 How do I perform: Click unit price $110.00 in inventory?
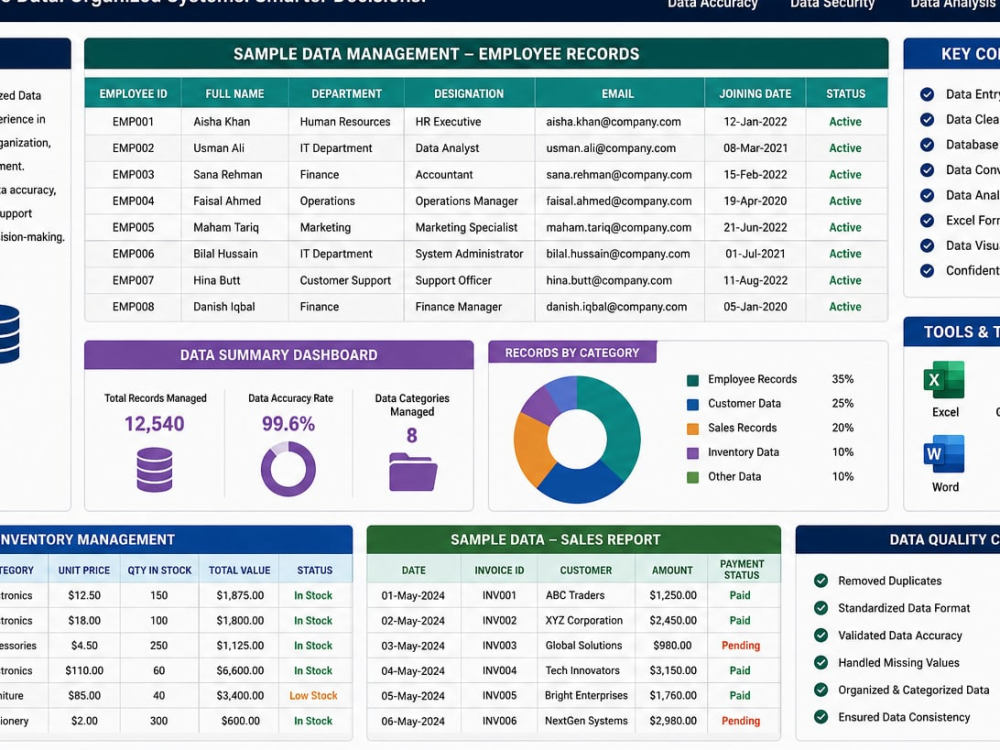click(x=84, y=670)
